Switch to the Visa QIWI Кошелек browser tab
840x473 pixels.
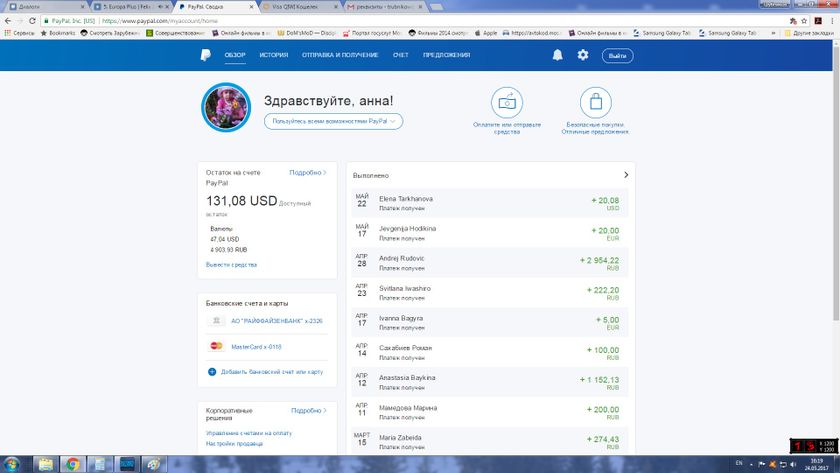point(296,6)
